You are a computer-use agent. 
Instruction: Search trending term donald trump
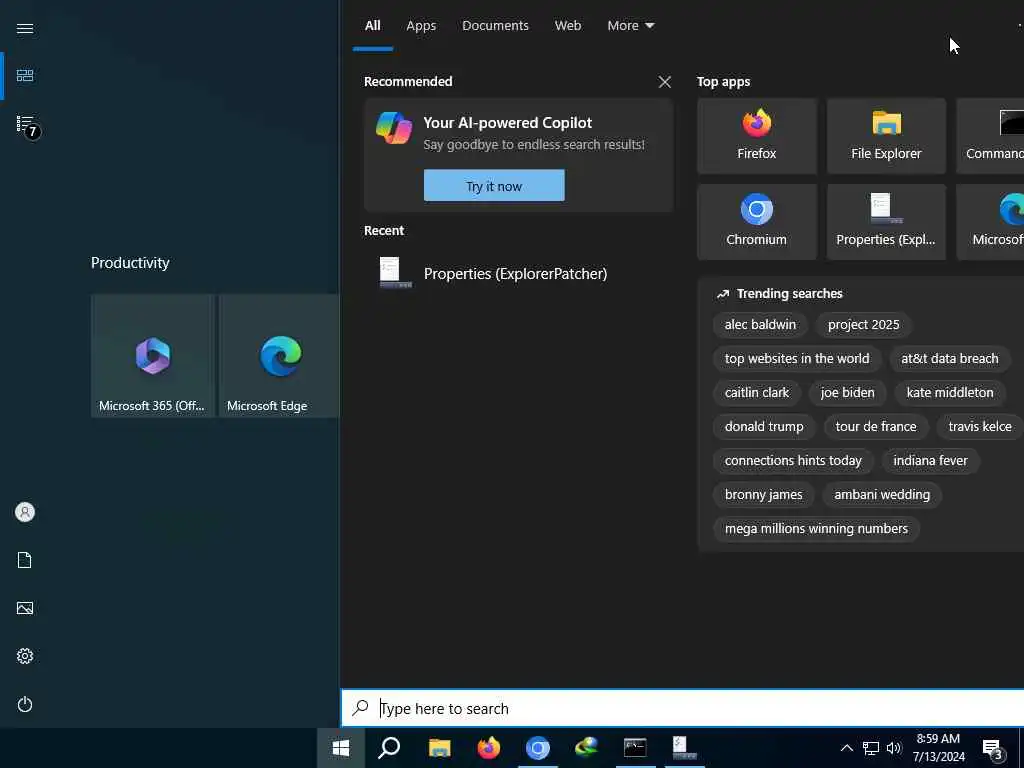764,426
